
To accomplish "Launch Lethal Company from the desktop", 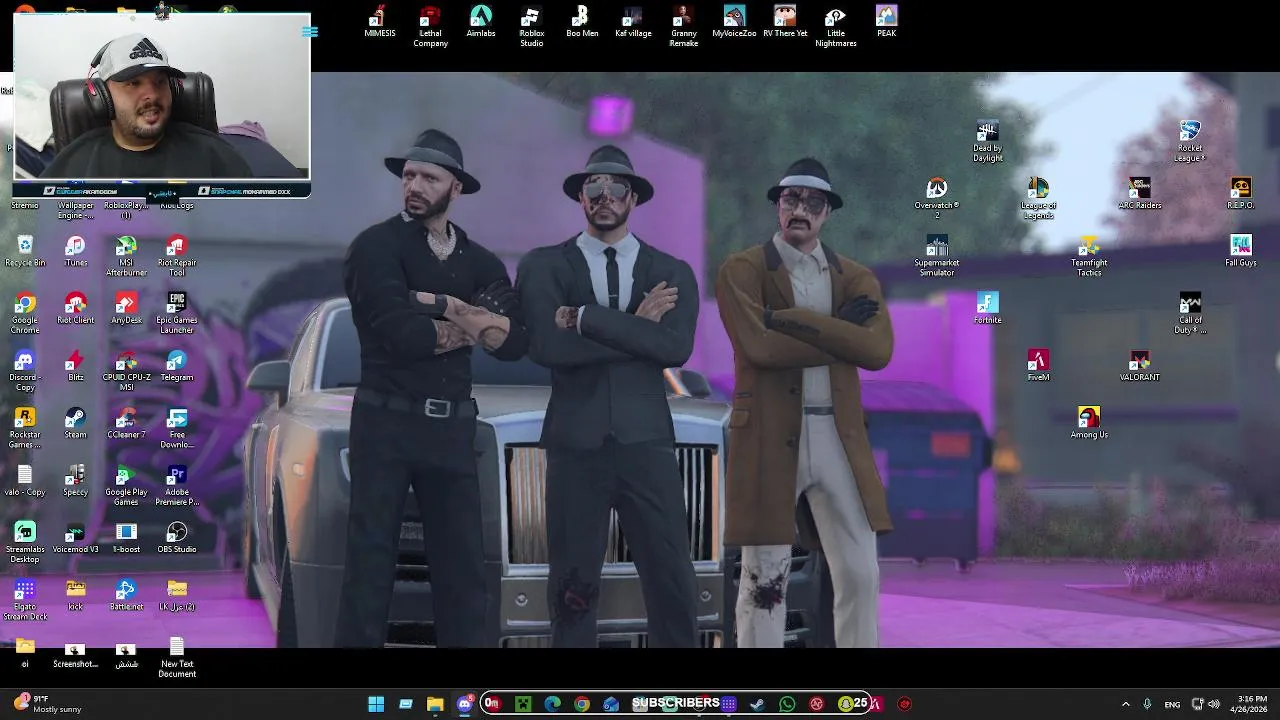I will click(x=430, y=27).
